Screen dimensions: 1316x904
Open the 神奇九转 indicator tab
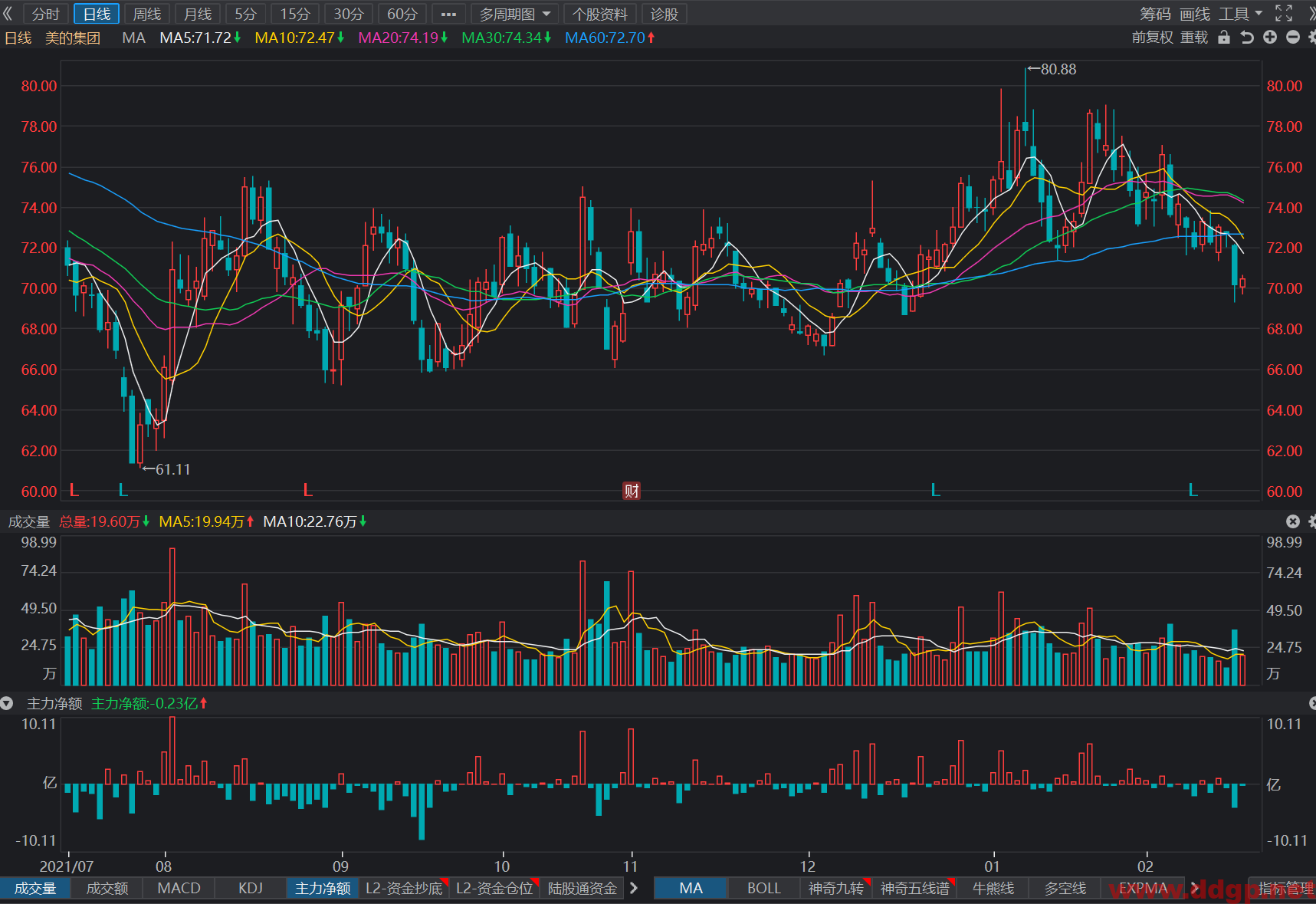pyautogui.click(x=836, y=888)
